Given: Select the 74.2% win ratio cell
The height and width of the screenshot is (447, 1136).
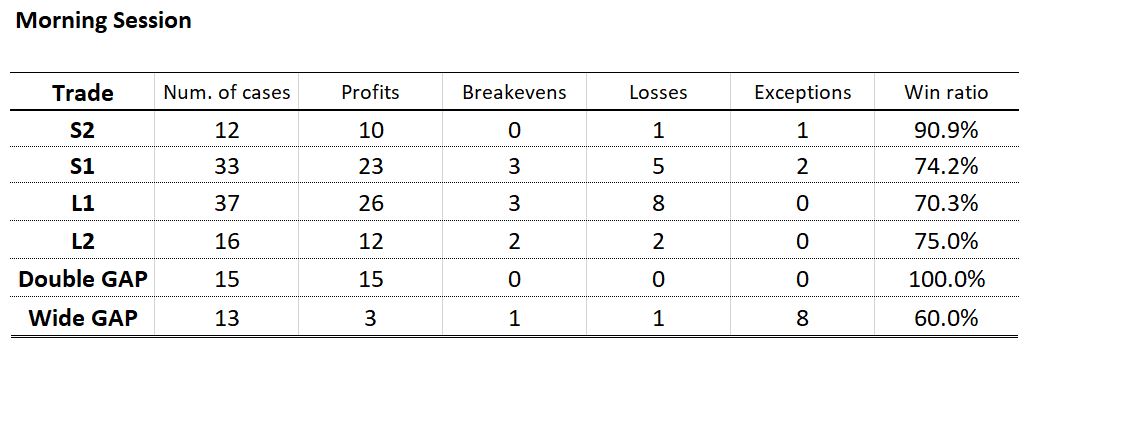Looking at the screenshot, I should tap(946, 167).
